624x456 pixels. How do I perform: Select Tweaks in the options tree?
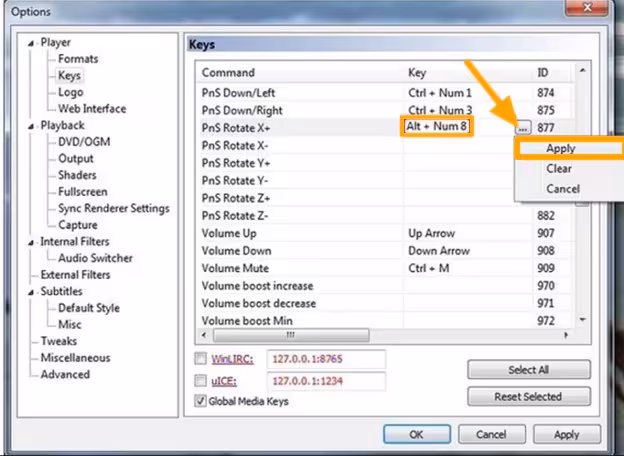pos(58,341)
